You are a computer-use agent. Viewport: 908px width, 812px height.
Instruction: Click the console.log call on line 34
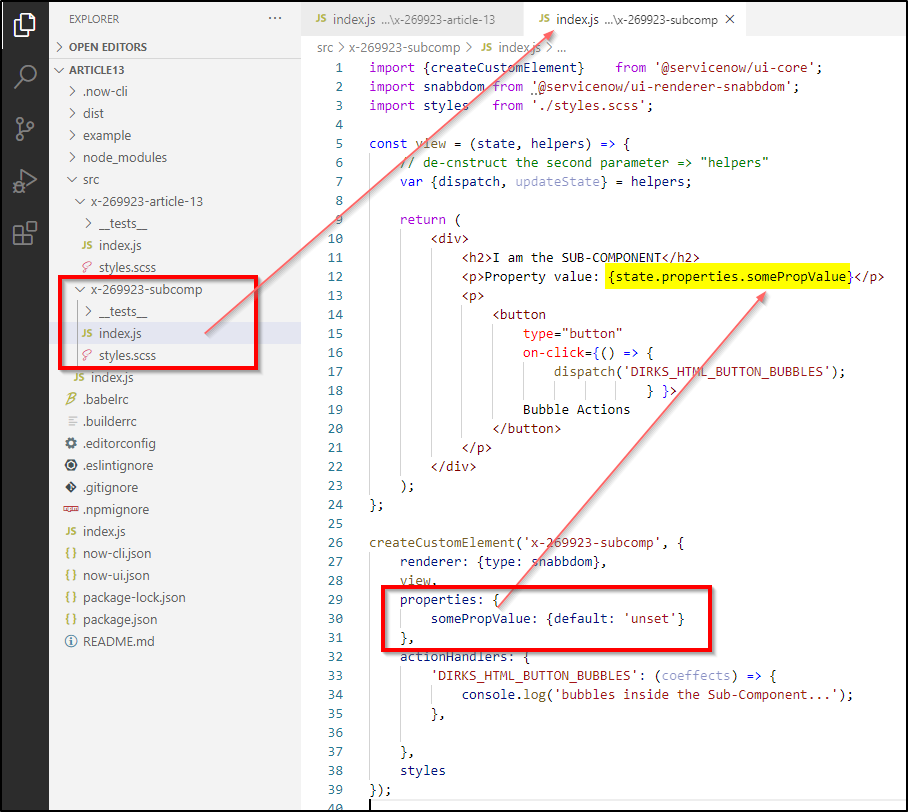point(657,695)
